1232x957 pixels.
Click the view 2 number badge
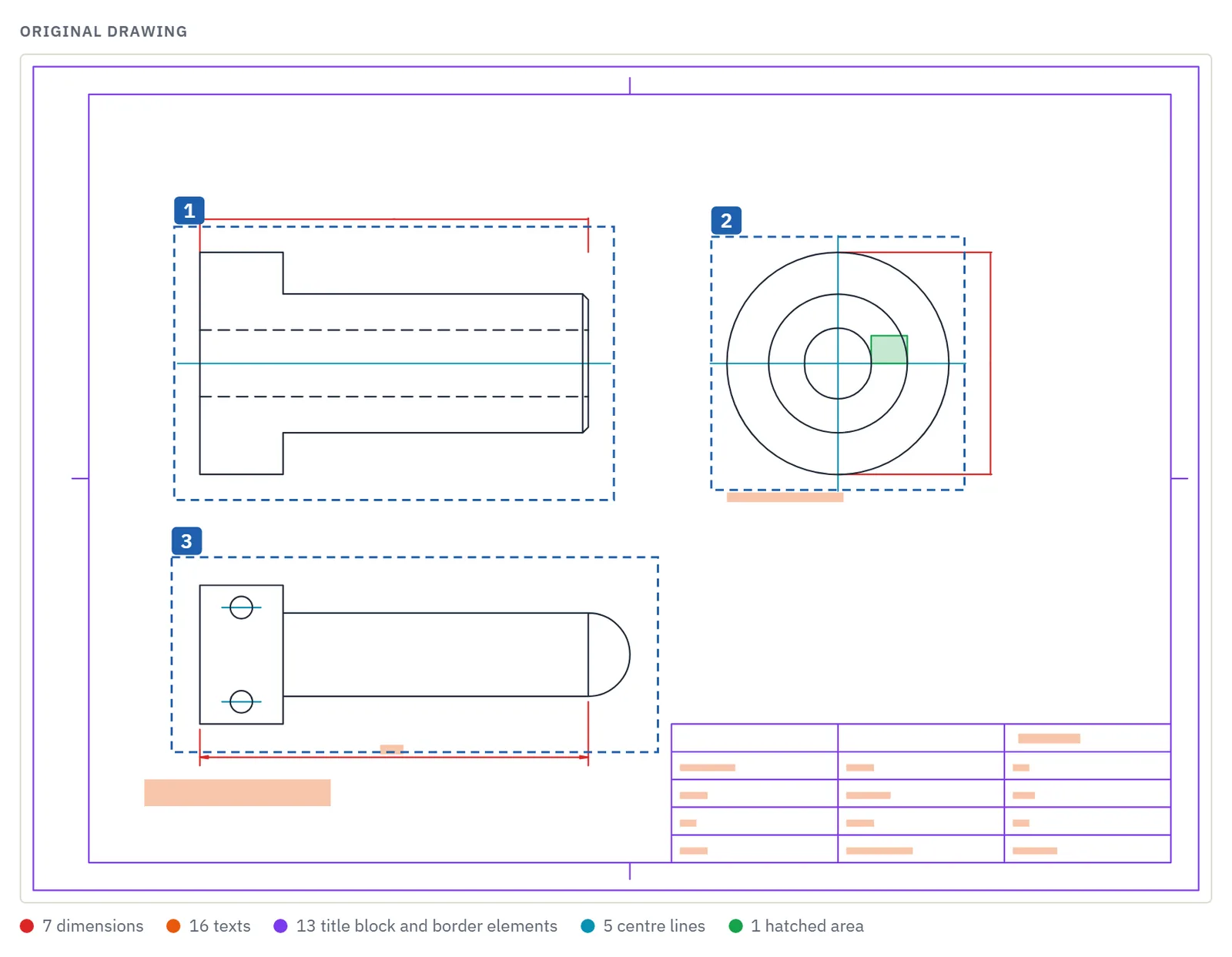tap(726, 220)
